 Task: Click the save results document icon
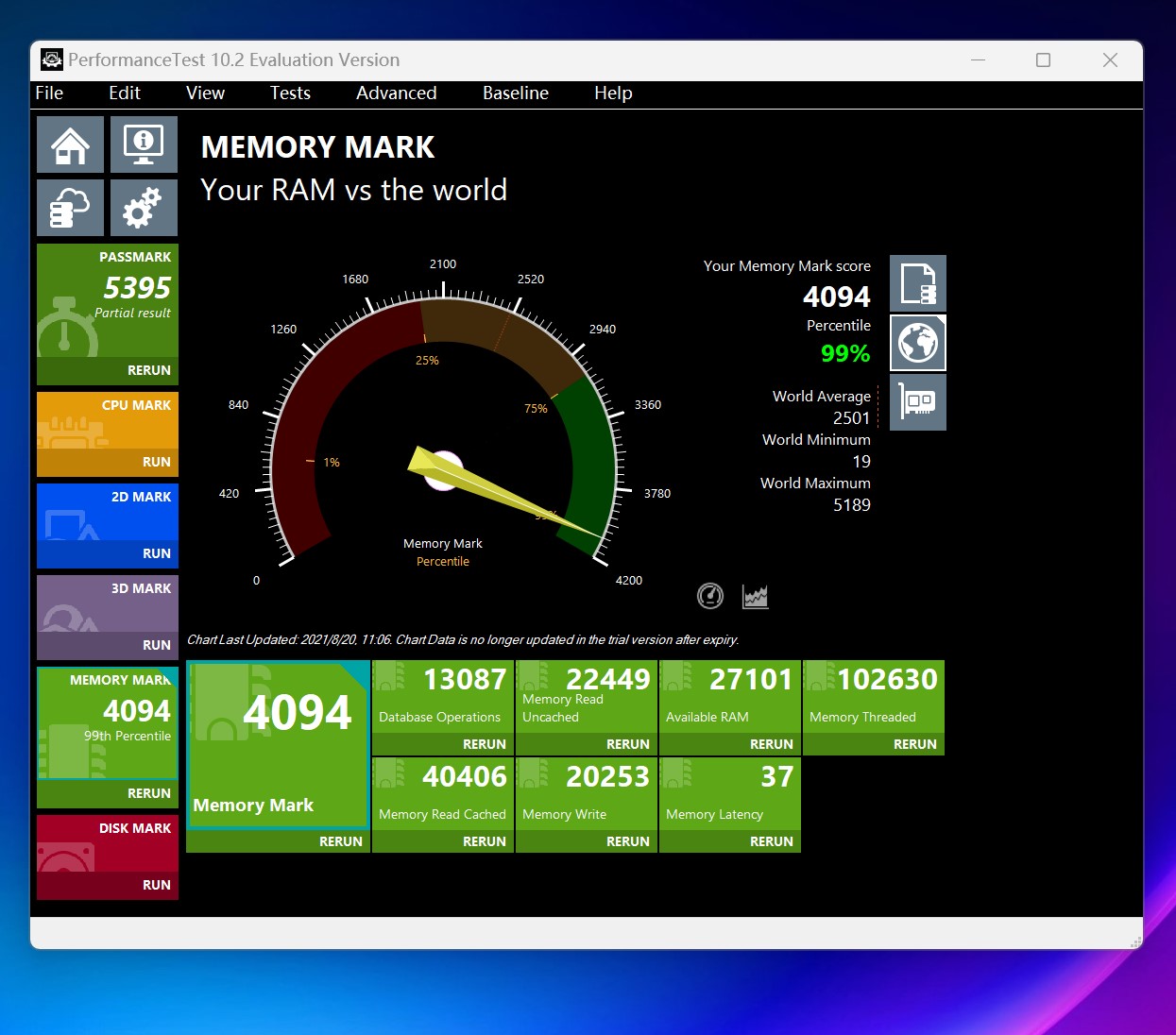[x=917, y=283]
